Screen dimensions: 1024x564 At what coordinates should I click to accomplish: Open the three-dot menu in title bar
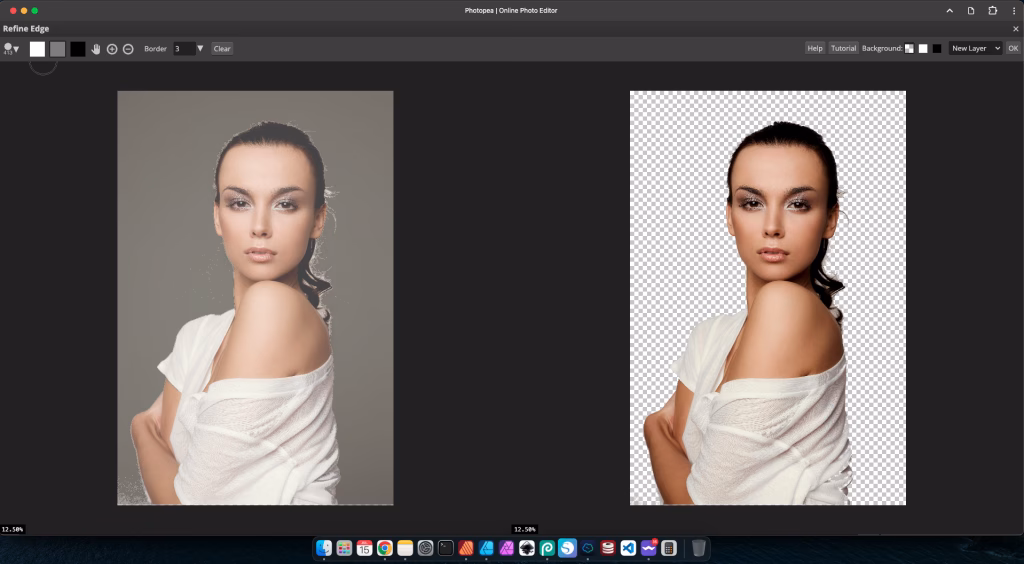[x=1014, y=10]
